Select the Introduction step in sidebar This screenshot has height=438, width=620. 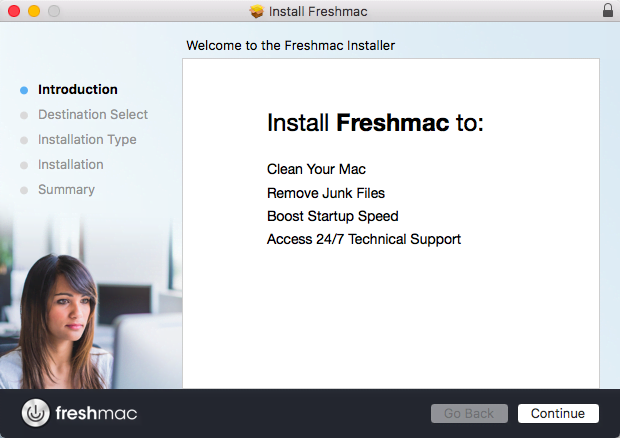click(x=78, y=89)
